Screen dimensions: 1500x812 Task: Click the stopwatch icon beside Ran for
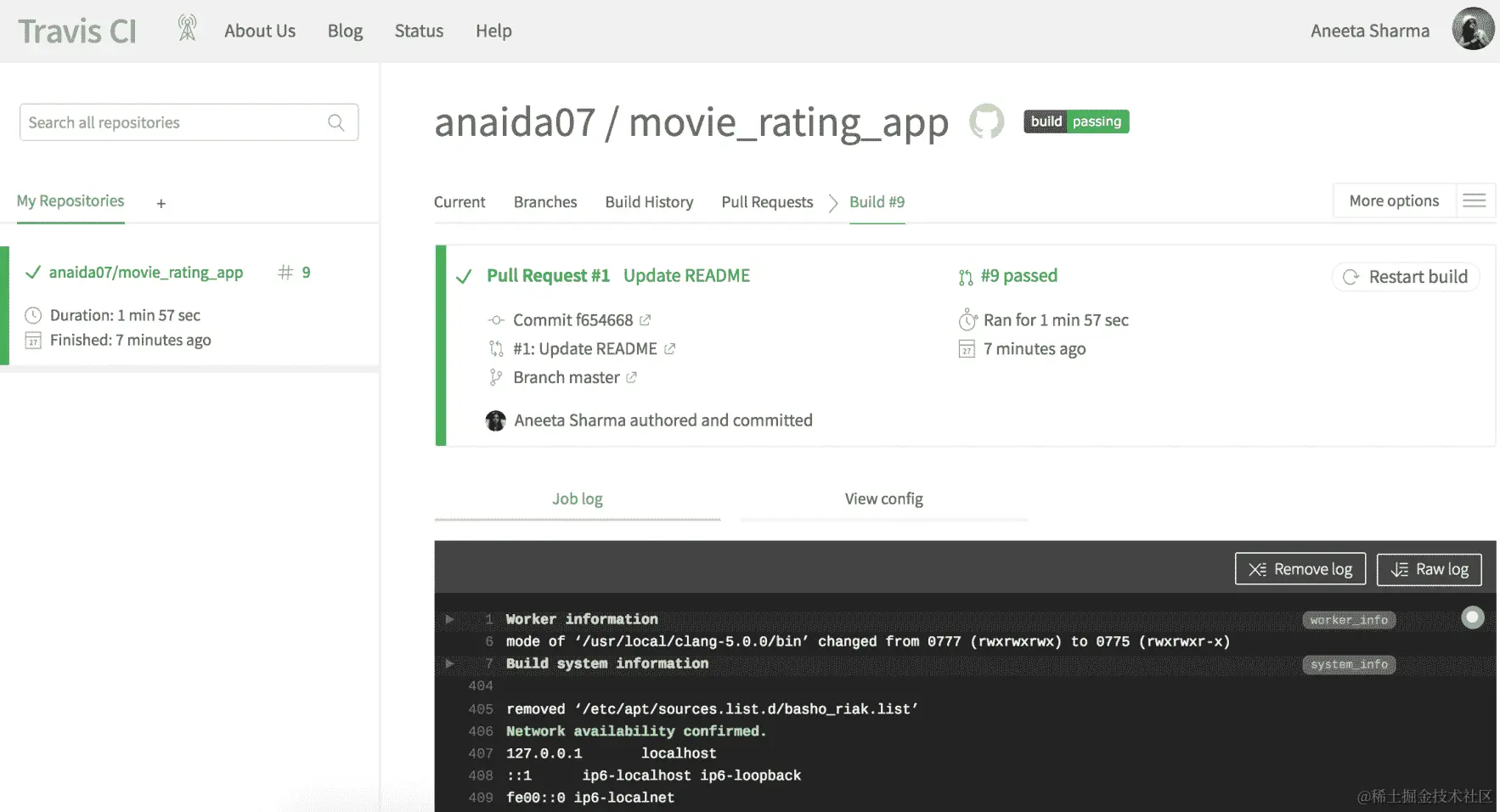(x=967, y=319)
